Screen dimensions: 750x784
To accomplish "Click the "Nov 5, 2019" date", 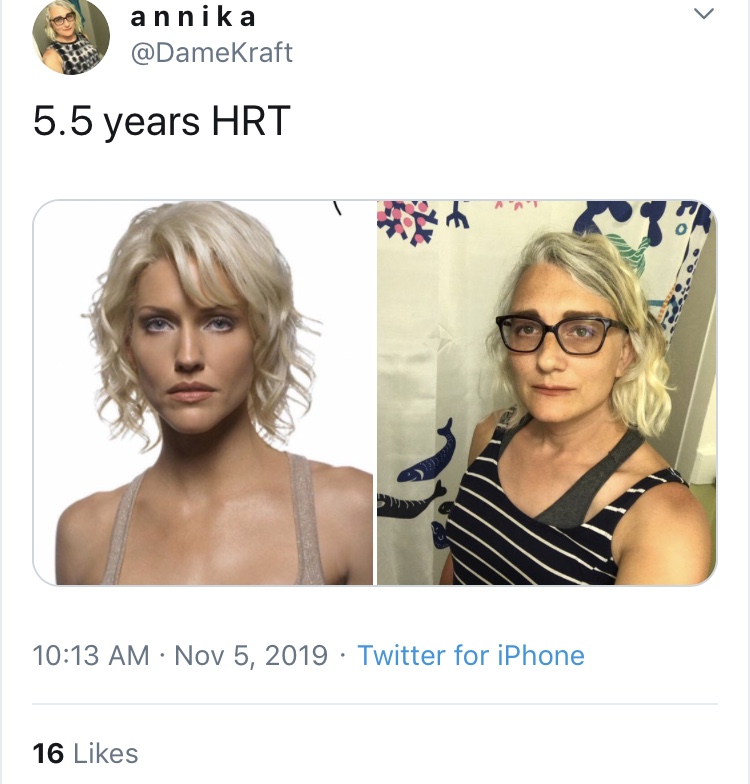I will click(251, 656).
